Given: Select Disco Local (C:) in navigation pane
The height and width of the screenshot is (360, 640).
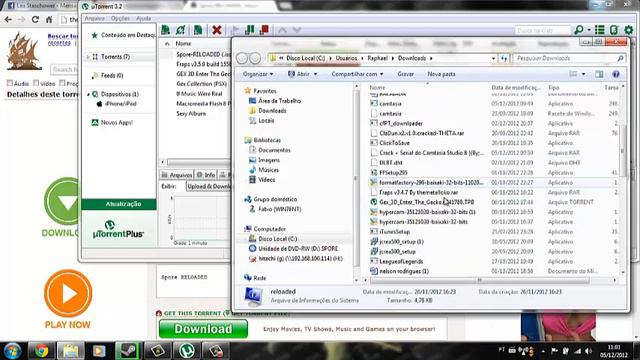Looking at the screenshot, I should pyautogui.click(x=278, y=239).
